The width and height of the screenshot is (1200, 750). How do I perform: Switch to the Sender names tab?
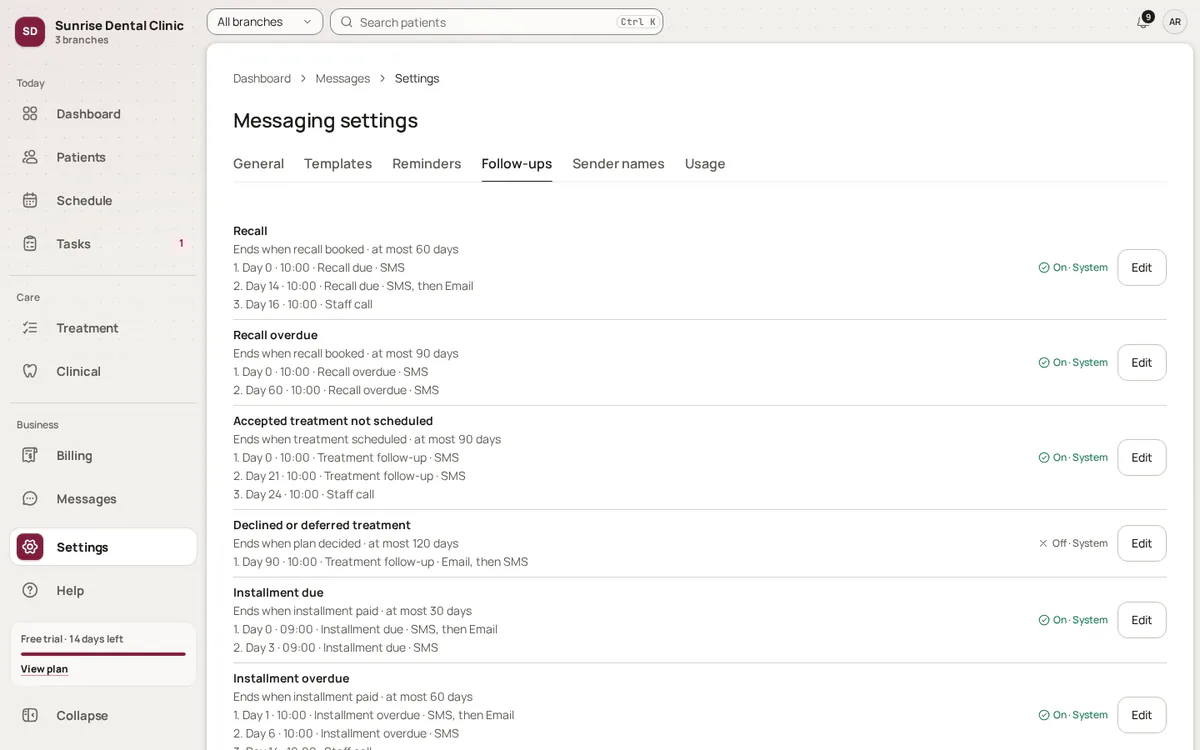click(x=618, y=163)
